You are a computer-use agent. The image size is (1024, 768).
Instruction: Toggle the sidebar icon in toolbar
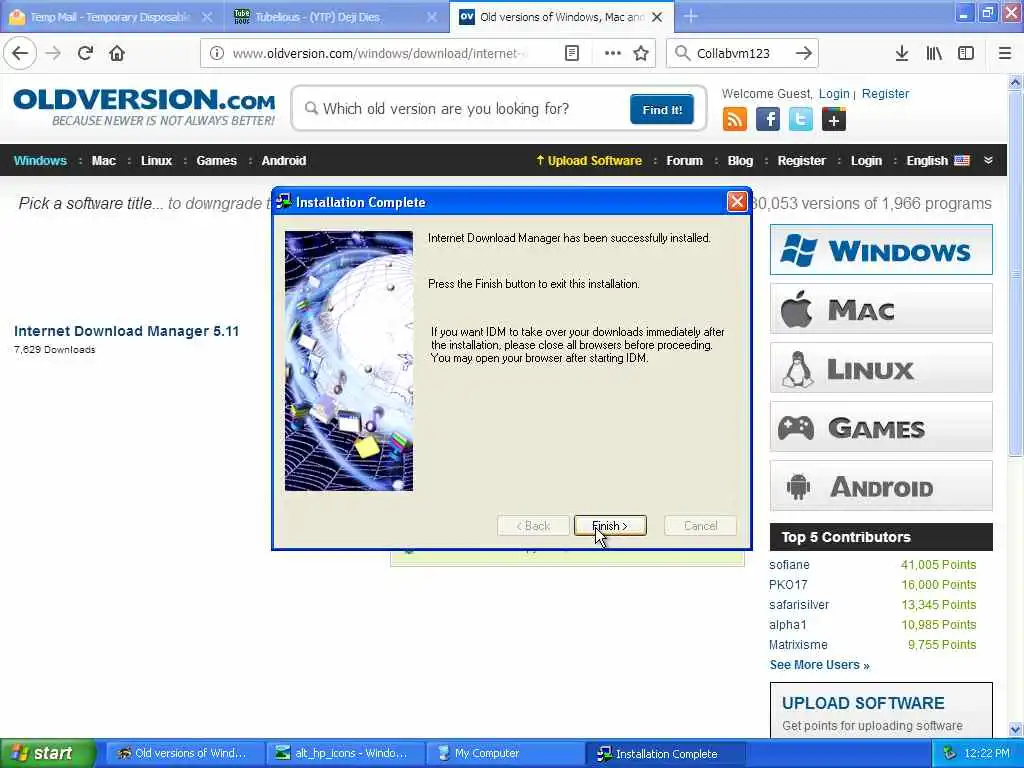966,53
